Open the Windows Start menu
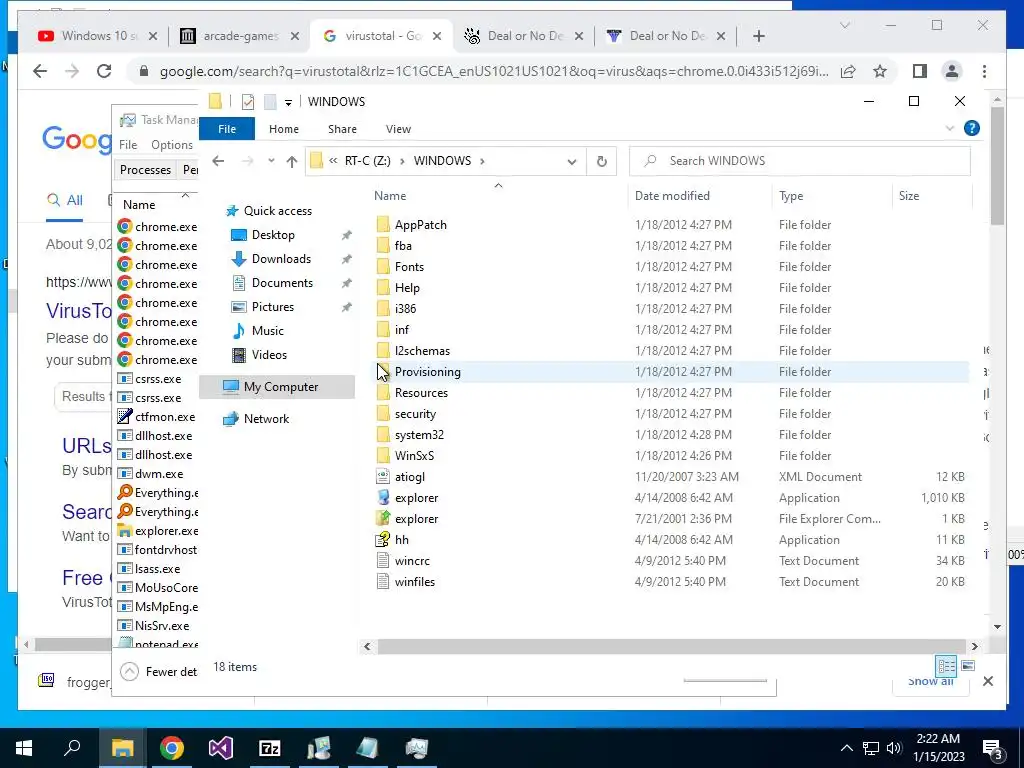The height and width of the screenshot is (768, 1024). click(24, 748)
